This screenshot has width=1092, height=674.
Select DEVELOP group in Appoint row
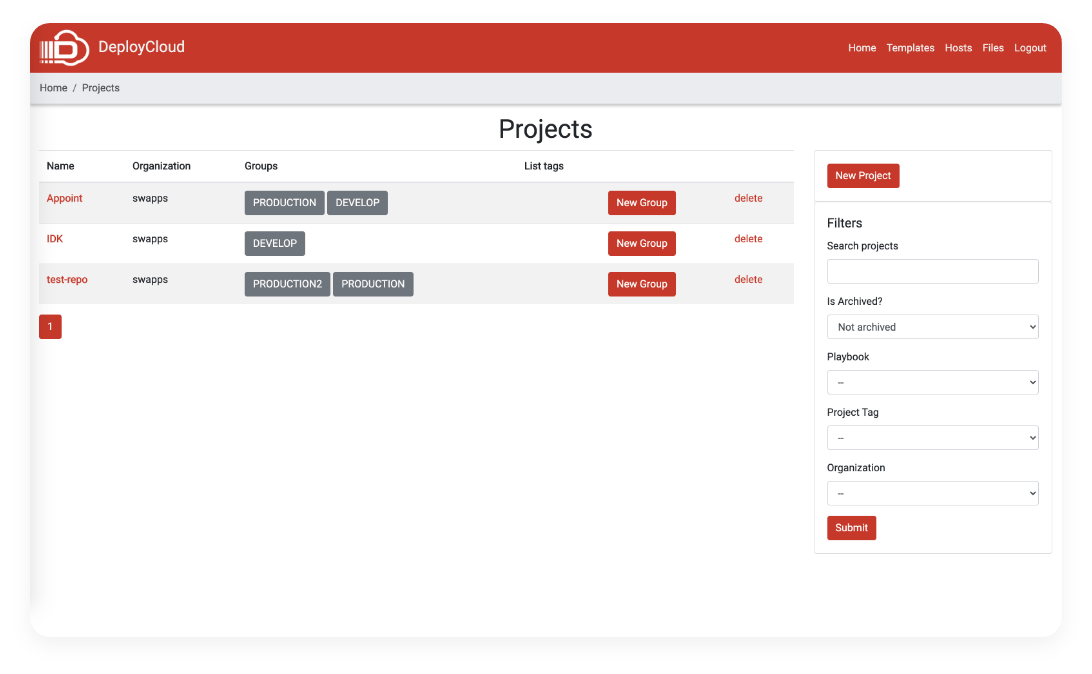(357, 203)
